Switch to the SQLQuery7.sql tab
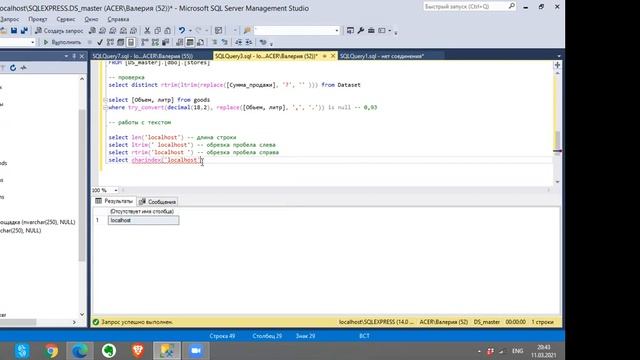The height and width of the screenshot is (360, 640). pos(142,56)
